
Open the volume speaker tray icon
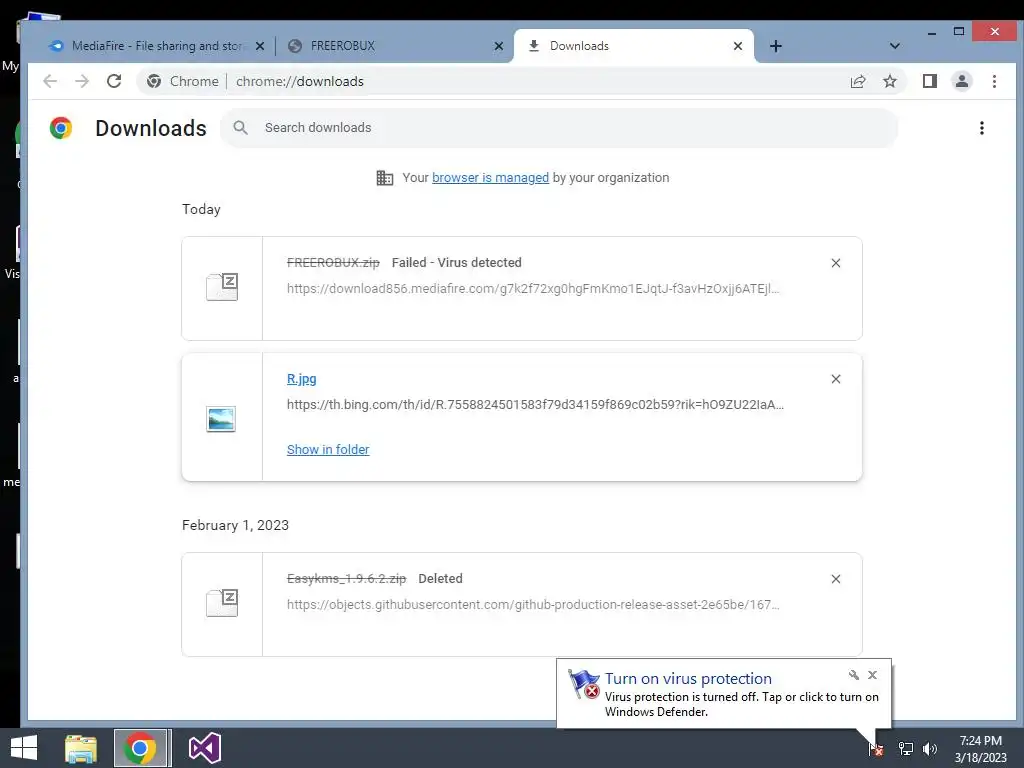pos(930,748)
